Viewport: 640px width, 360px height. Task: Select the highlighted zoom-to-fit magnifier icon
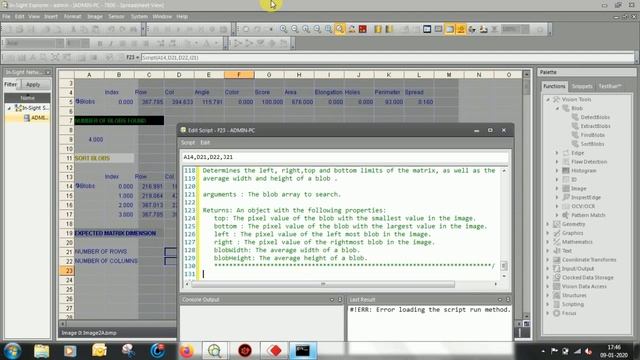pos(340,29)
